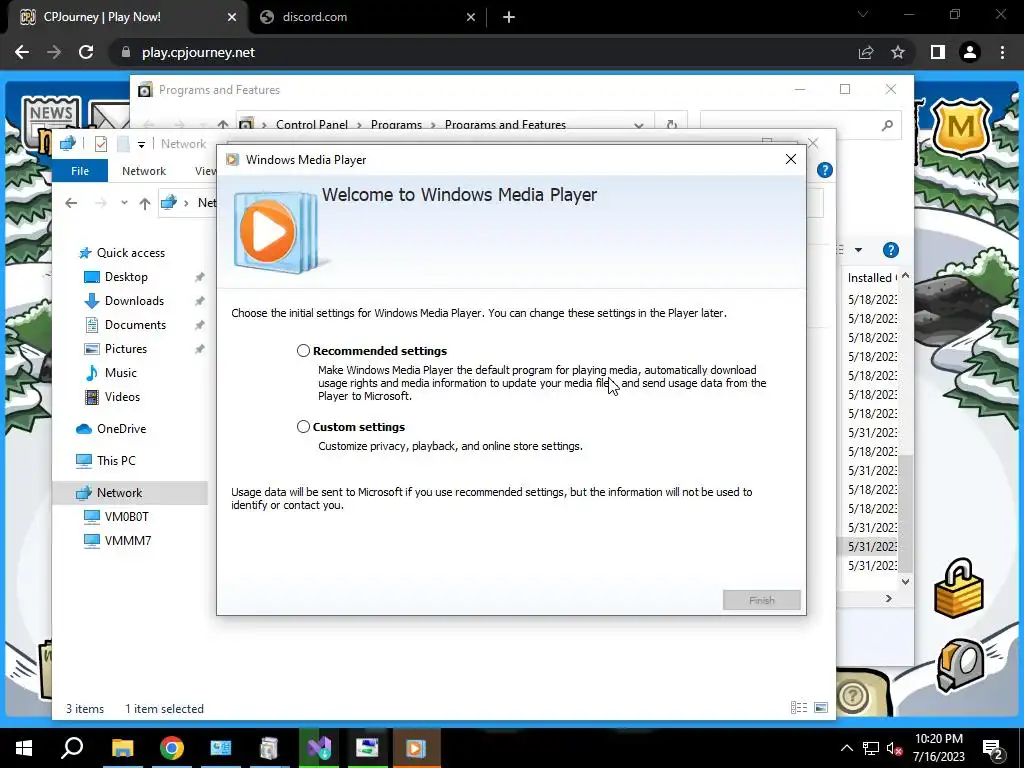Screen dimensions: 1024x768
Task: Open Downloads folder in navigation pane
Action: click(x=134, y=301)
